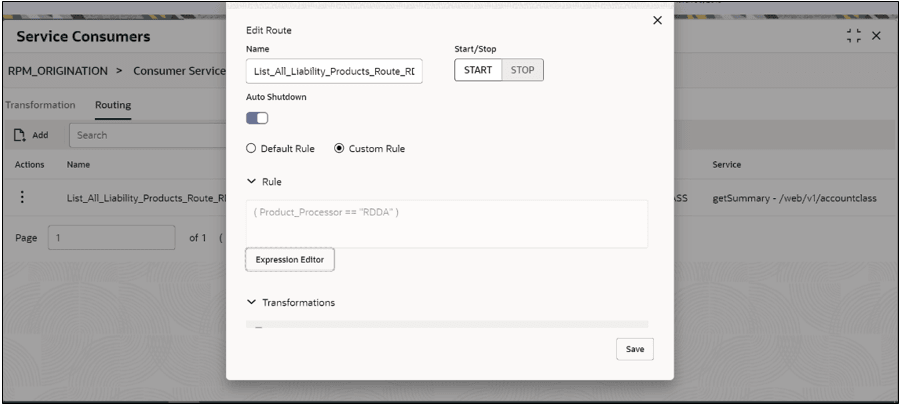Click the getSummary - /web/v1/accountclass service cell

[794, 198]
